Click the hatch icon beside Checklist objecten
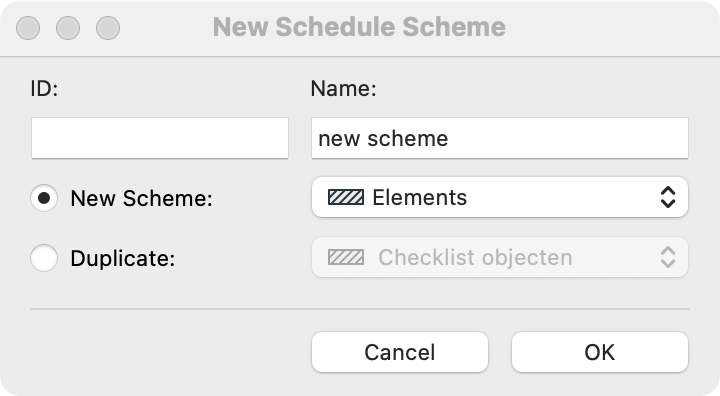 point(346,257)
